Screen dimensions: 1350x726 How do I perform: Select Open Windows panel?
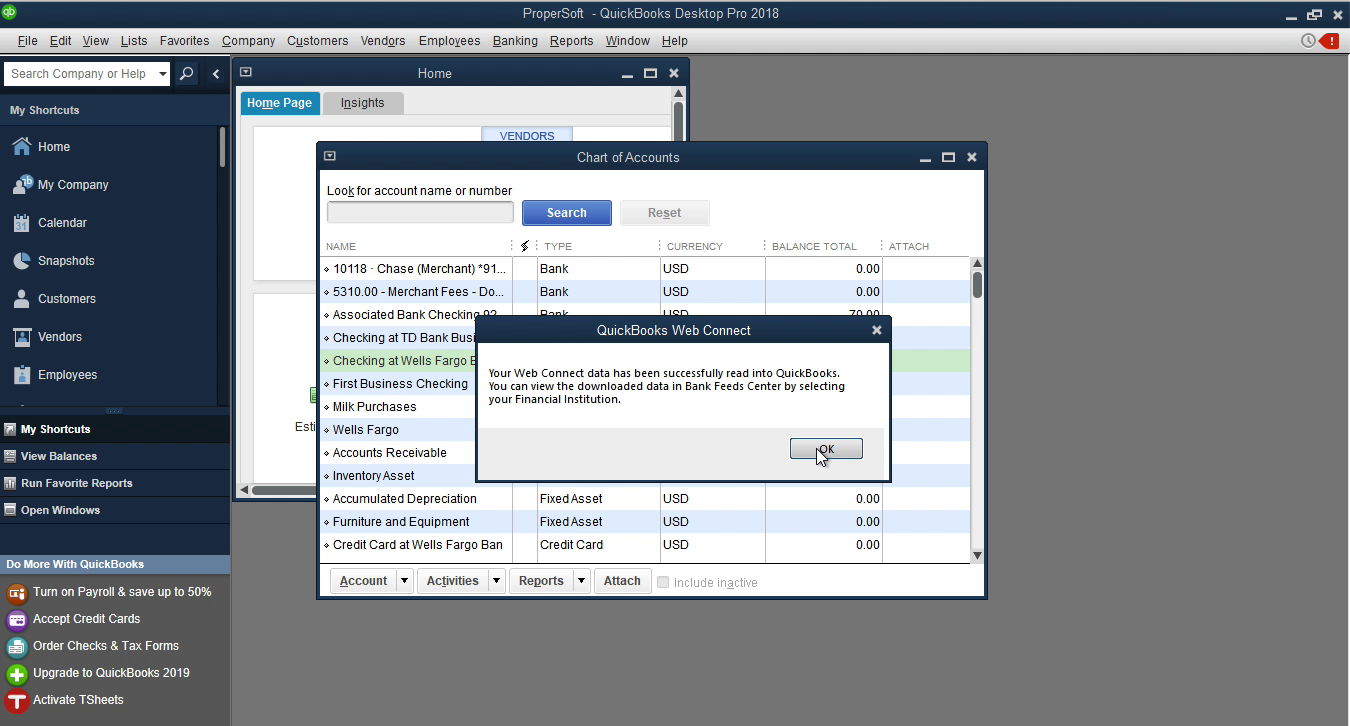pos(60,510)
